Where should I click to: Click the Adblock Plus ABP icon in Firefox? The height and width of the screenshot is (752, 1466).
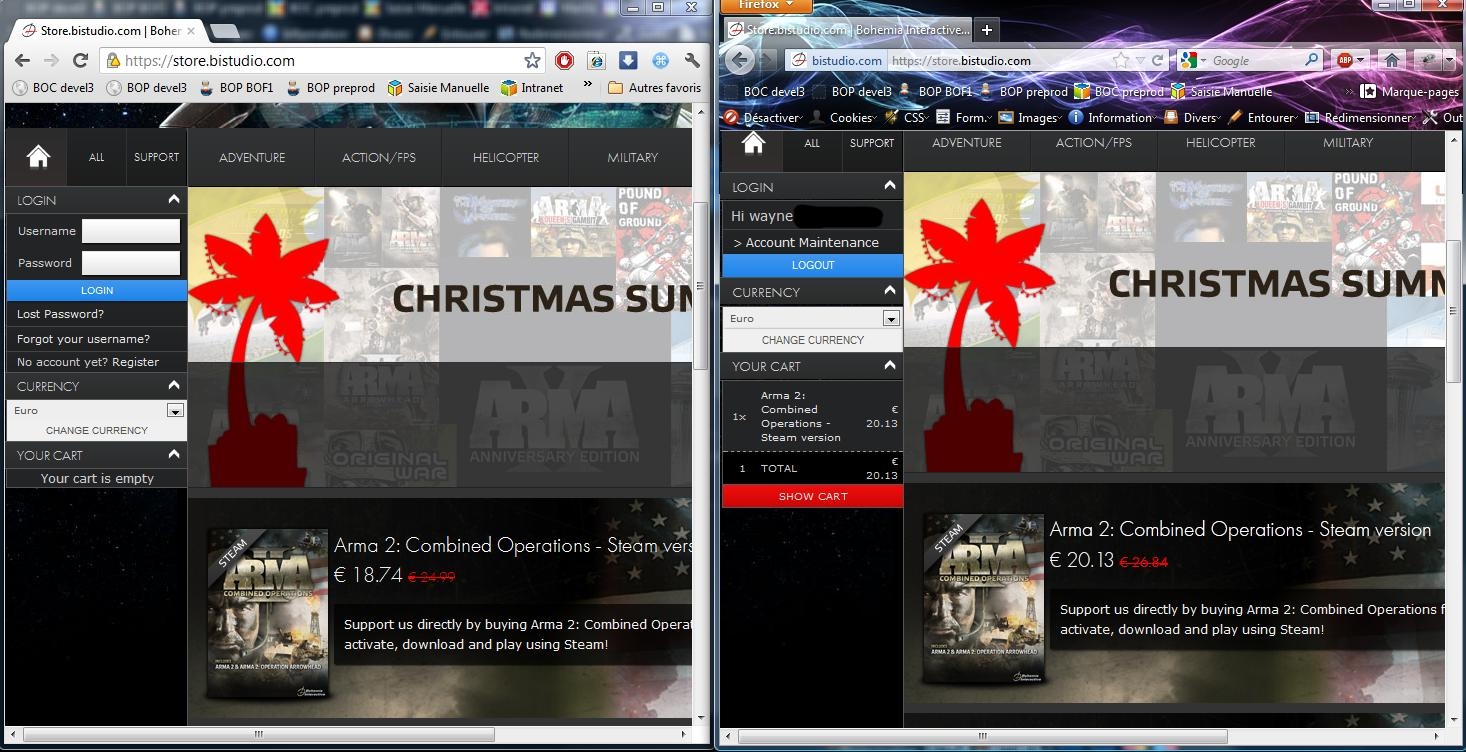click(1346, 60)
